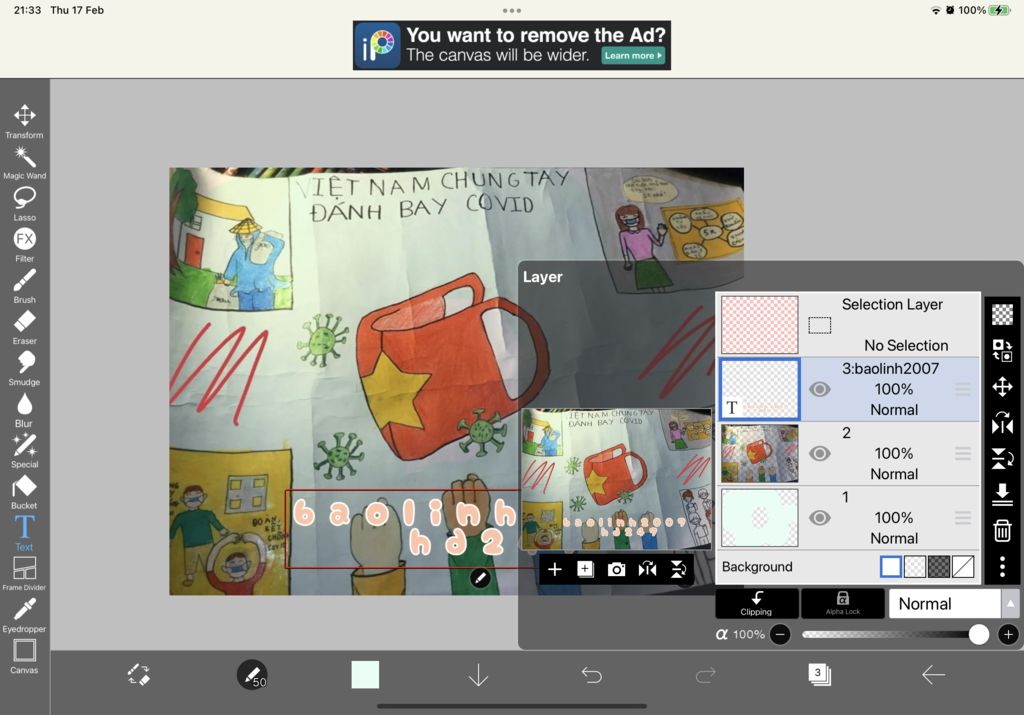The width and height of the screenshot is (1024, 715).
Task: Open layers panel via the 3 badge
Action: [819, 674]
